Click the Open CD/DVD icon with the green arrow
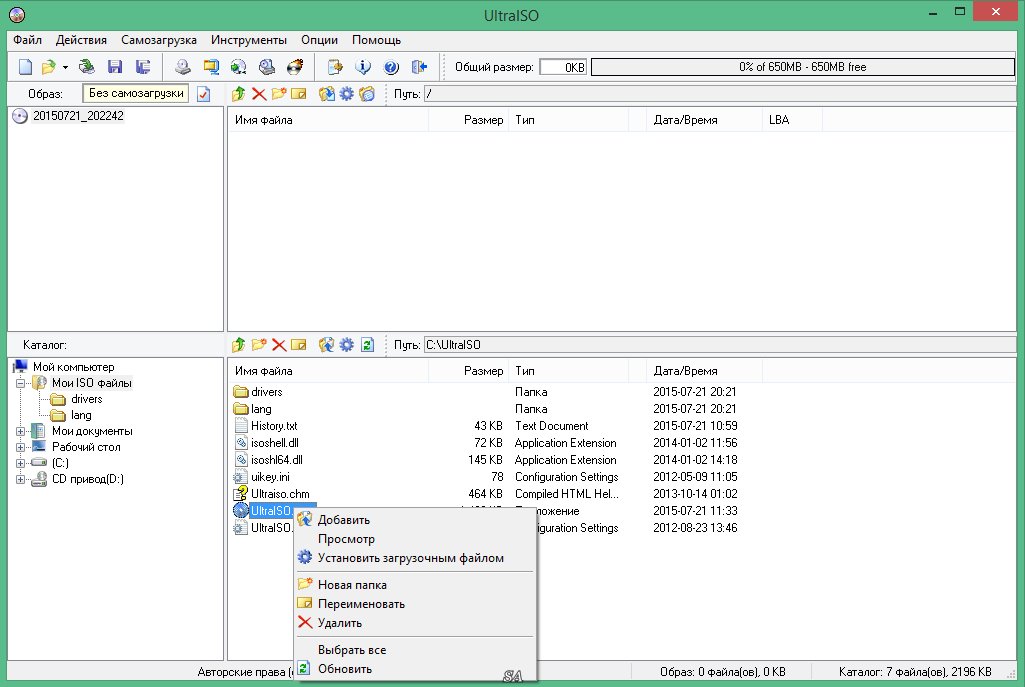Viewport: 1025px width, 687px height. pyautogui.click(x=86, y=67)
